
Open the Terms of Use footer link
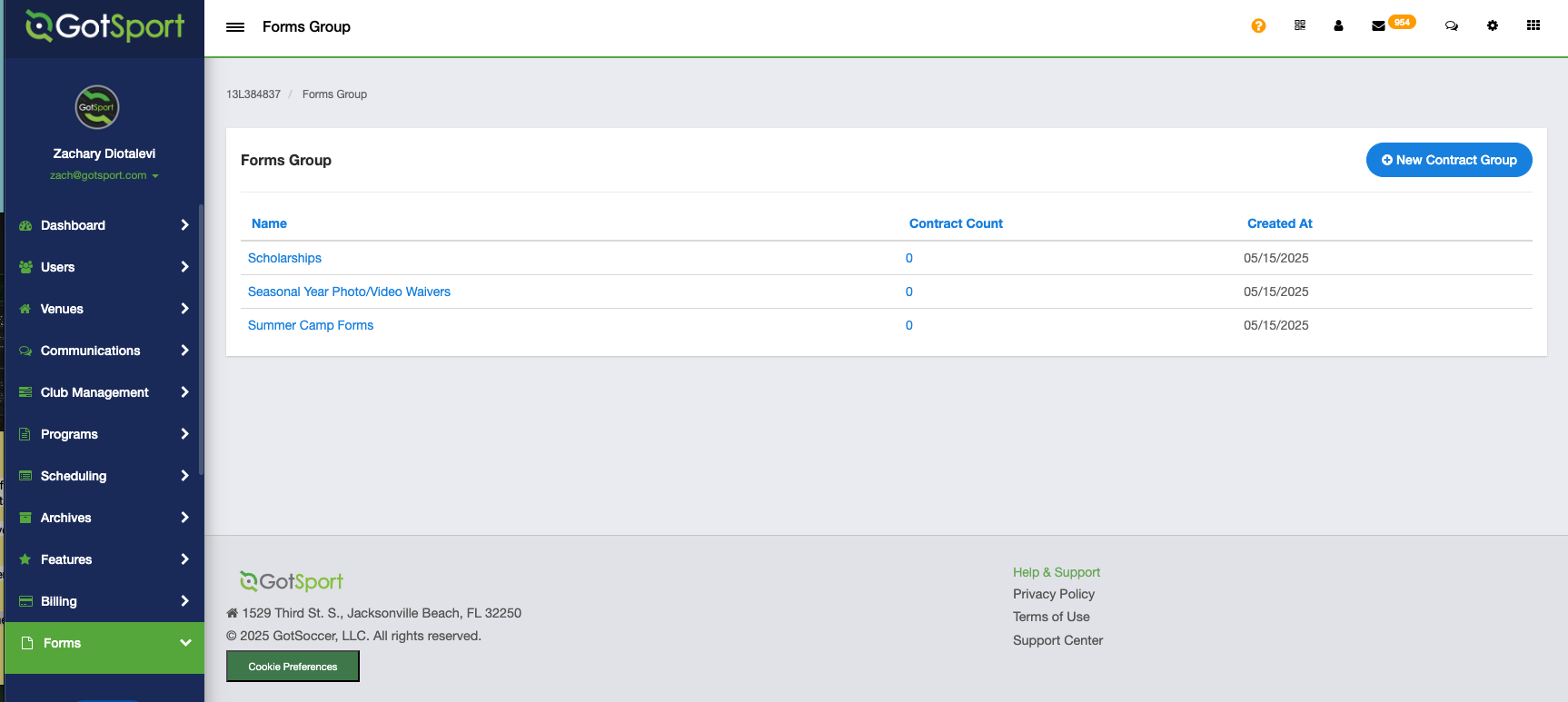coord(1051,617)
